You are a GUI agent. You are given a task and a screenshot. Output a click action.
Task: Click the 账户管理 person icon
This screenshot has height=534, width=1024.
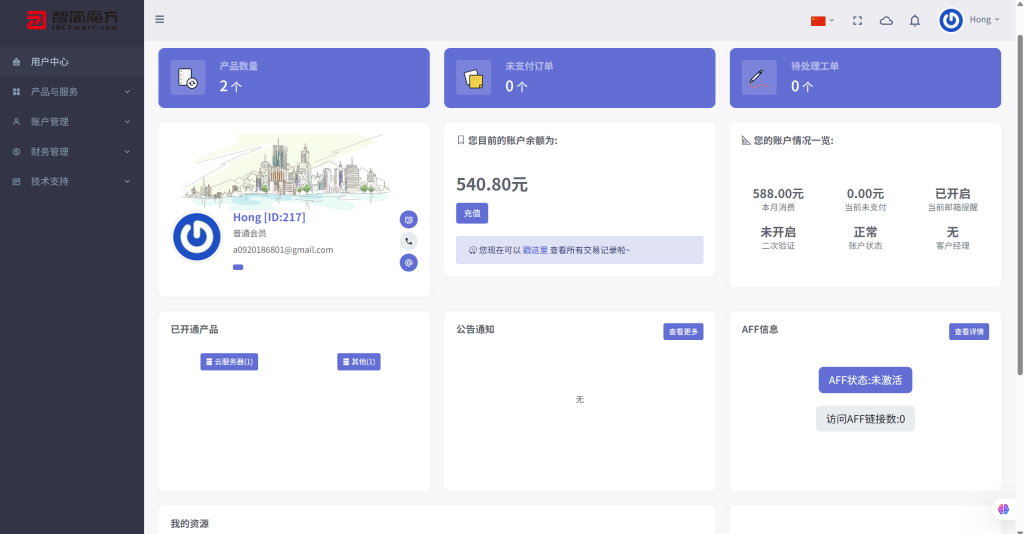[x=16, y=122]
